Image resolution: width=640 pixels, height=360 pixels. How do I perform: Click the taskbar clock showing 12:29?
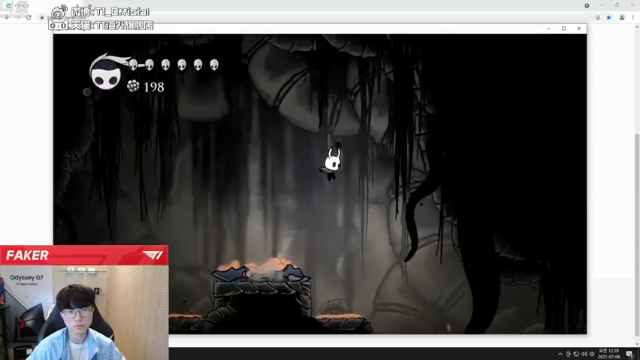point(608,353)
